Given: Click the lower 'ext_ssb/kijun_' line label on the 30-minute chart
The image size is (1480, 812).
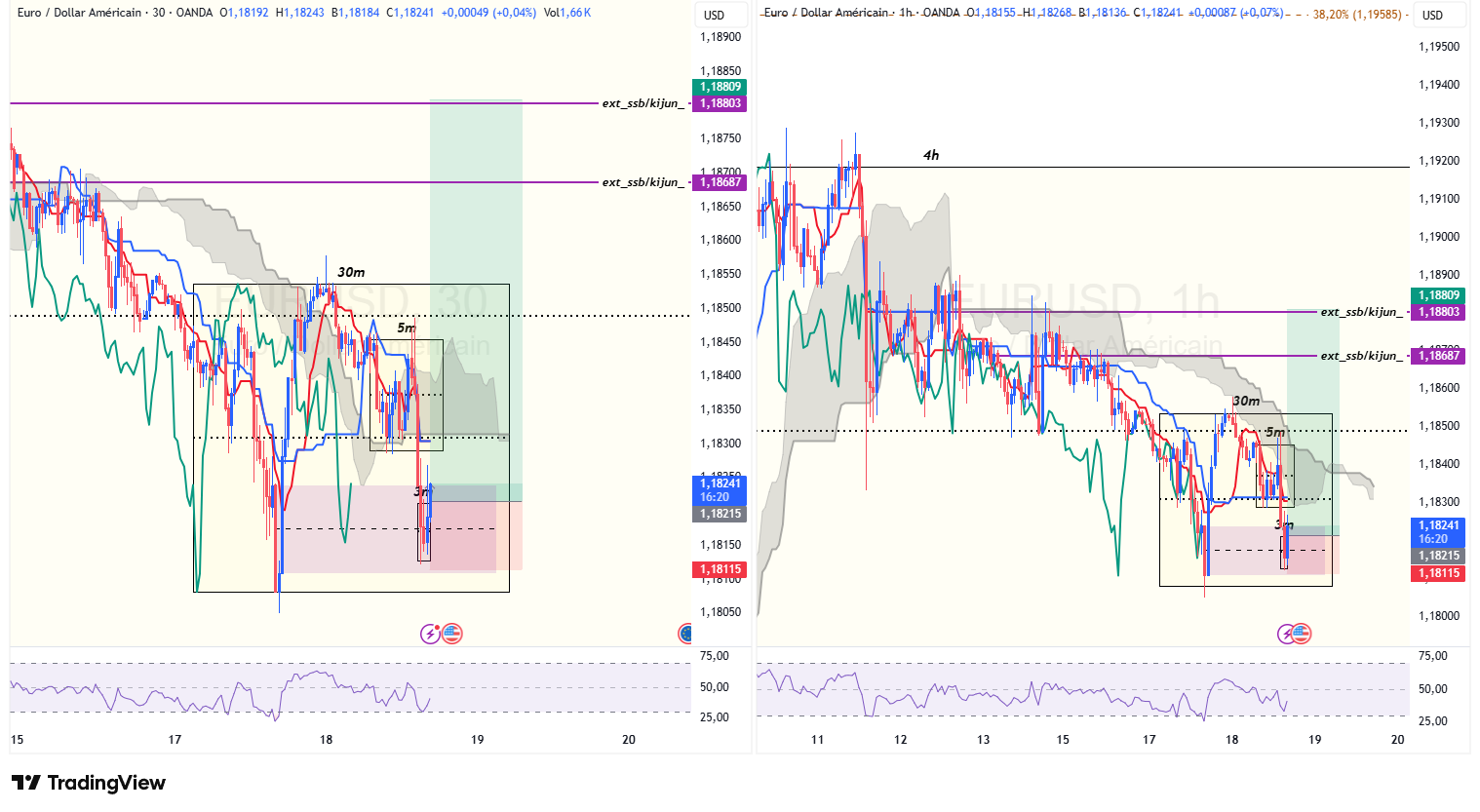Looking at the screenshot, I should point(643,182).
